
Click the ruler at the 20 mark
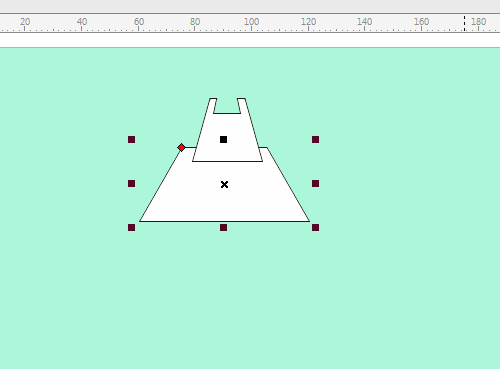pyautogui.click(x=25, y=22)
